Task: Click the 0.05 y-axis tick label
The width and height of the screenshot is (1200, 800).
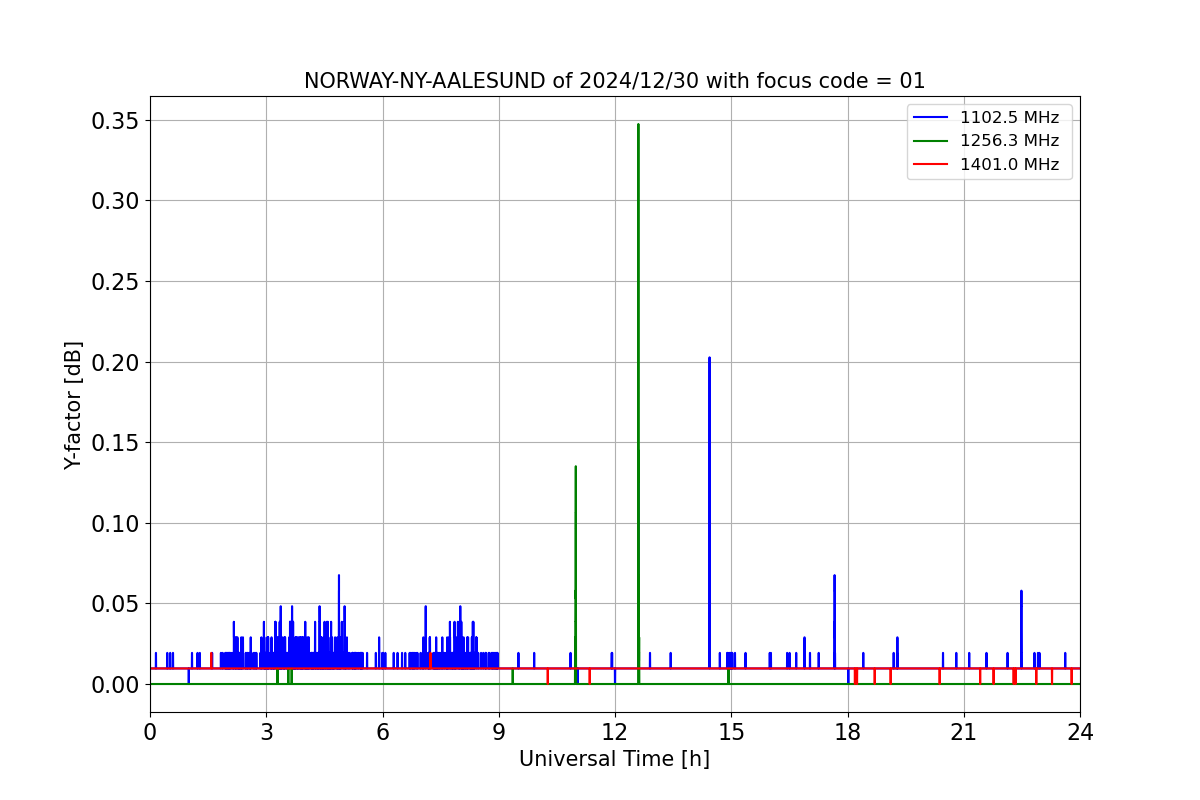Action: coord(115,604)
